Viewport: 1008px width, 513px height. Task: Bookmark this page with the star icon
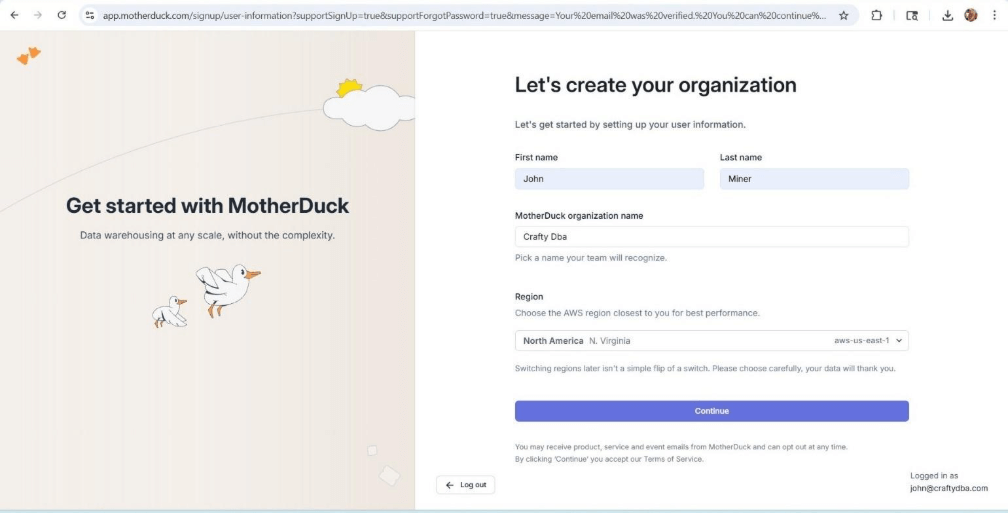(844, 16)
